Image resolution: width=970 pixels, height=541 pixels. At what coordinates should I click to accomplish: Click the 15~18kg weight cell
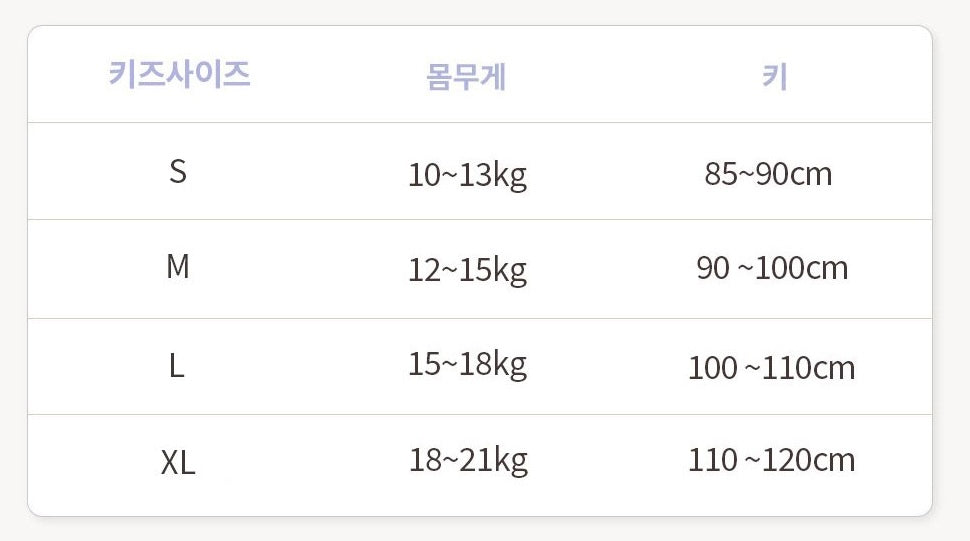point(467,364)
